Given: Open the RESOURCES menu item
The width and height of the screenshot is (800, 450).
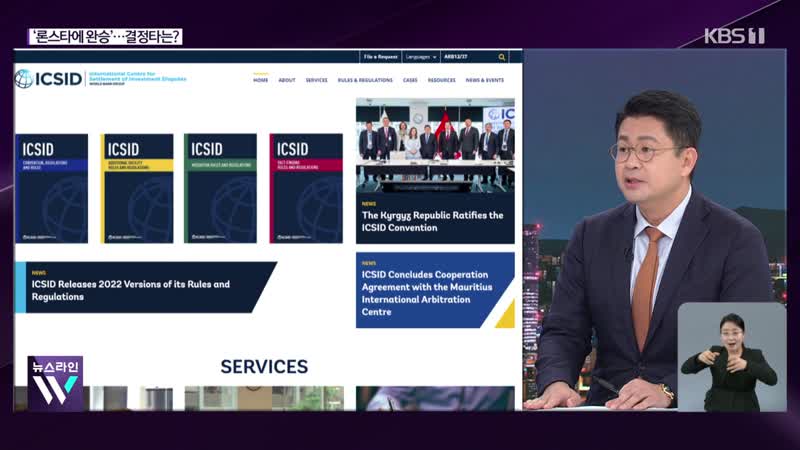Looking at the screenshot, I should tap(441, 80).
